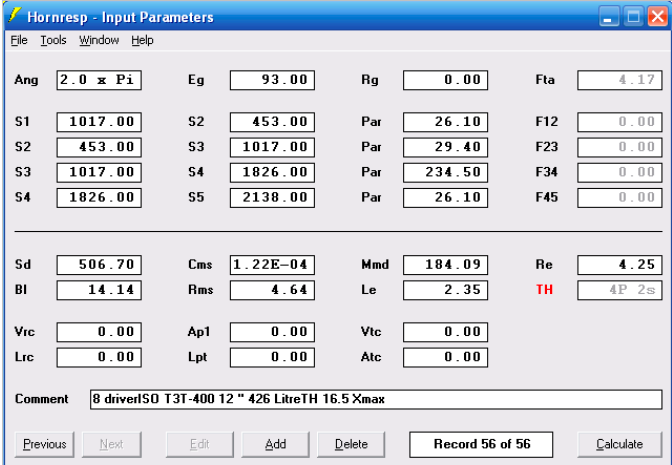Click the Eg field with 93.00
Screen dimensions: 672x465
click(x=272, y=80)
